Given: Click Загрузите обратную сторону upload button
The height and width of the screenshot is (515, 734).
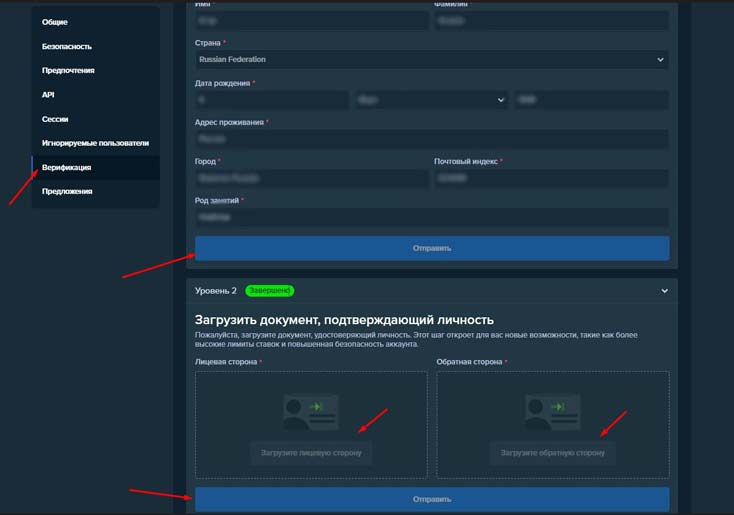Looking at the screenshot, I should coord(552,453).
